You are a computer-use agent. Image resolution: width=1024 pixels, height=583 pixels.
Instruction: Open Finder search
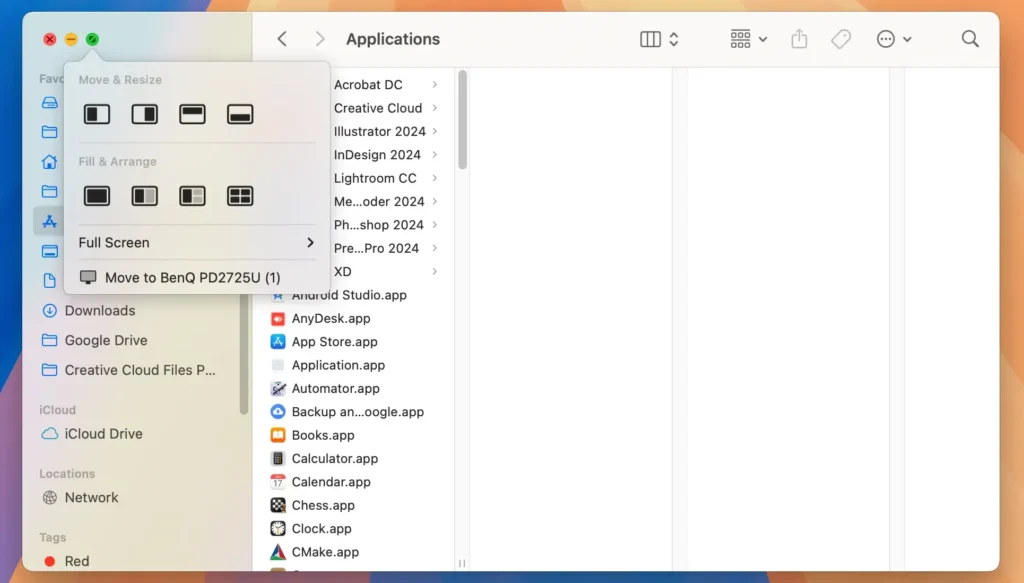[970, 39]
